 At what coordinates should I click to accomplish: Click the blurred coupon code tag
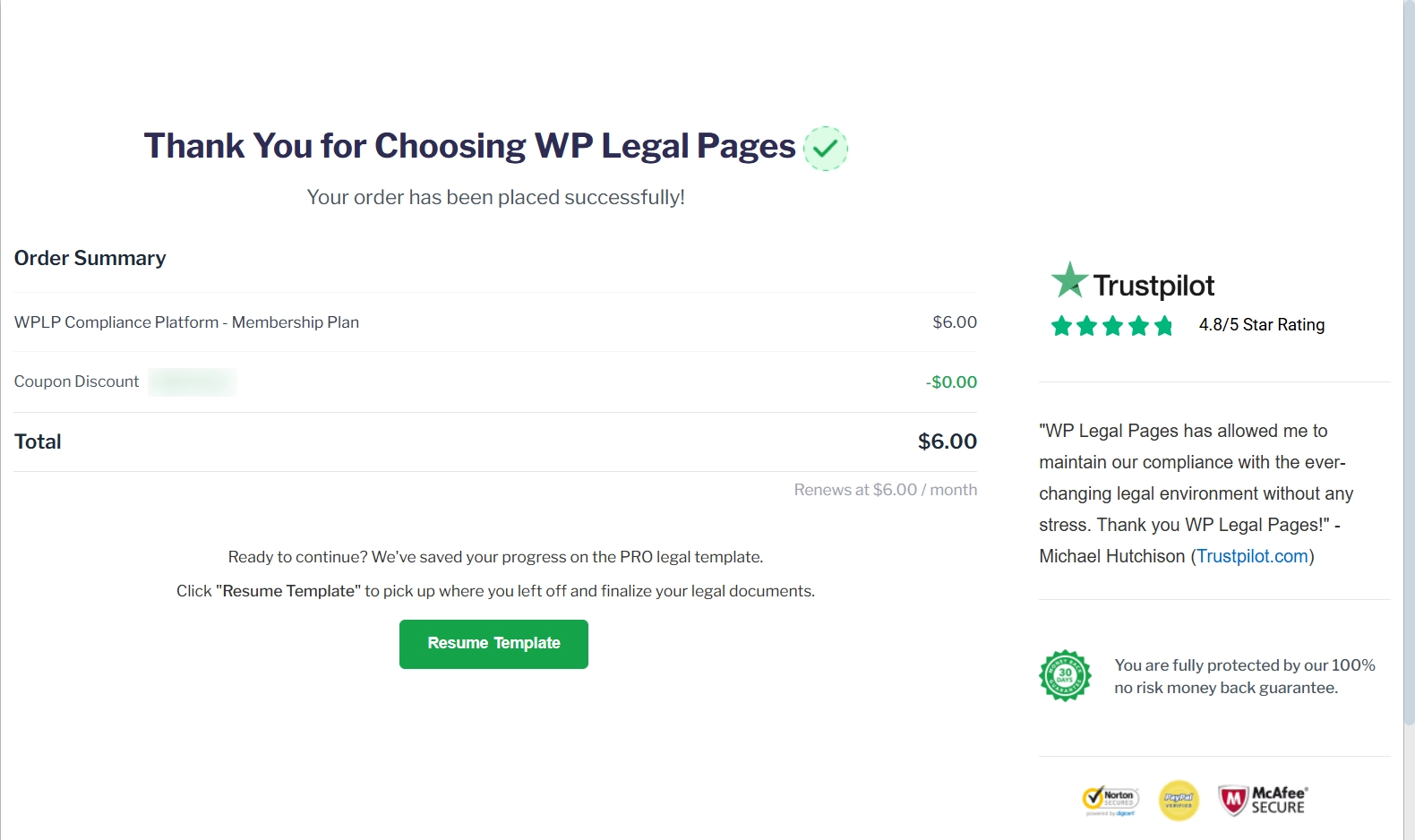point(193,381)
